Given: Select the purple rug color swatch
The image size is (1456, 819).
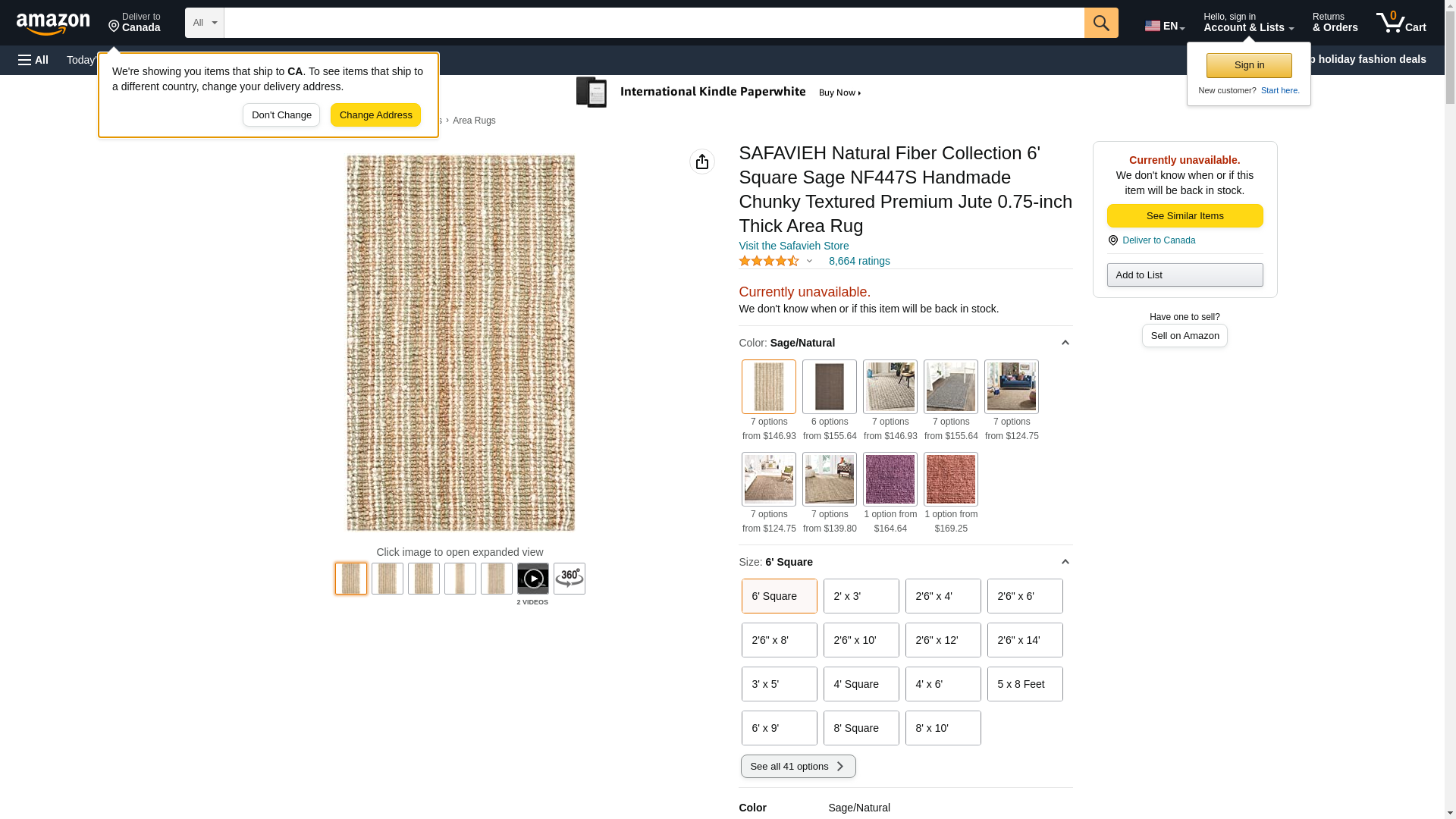Looking at the screenshot, I should [890, 479].
